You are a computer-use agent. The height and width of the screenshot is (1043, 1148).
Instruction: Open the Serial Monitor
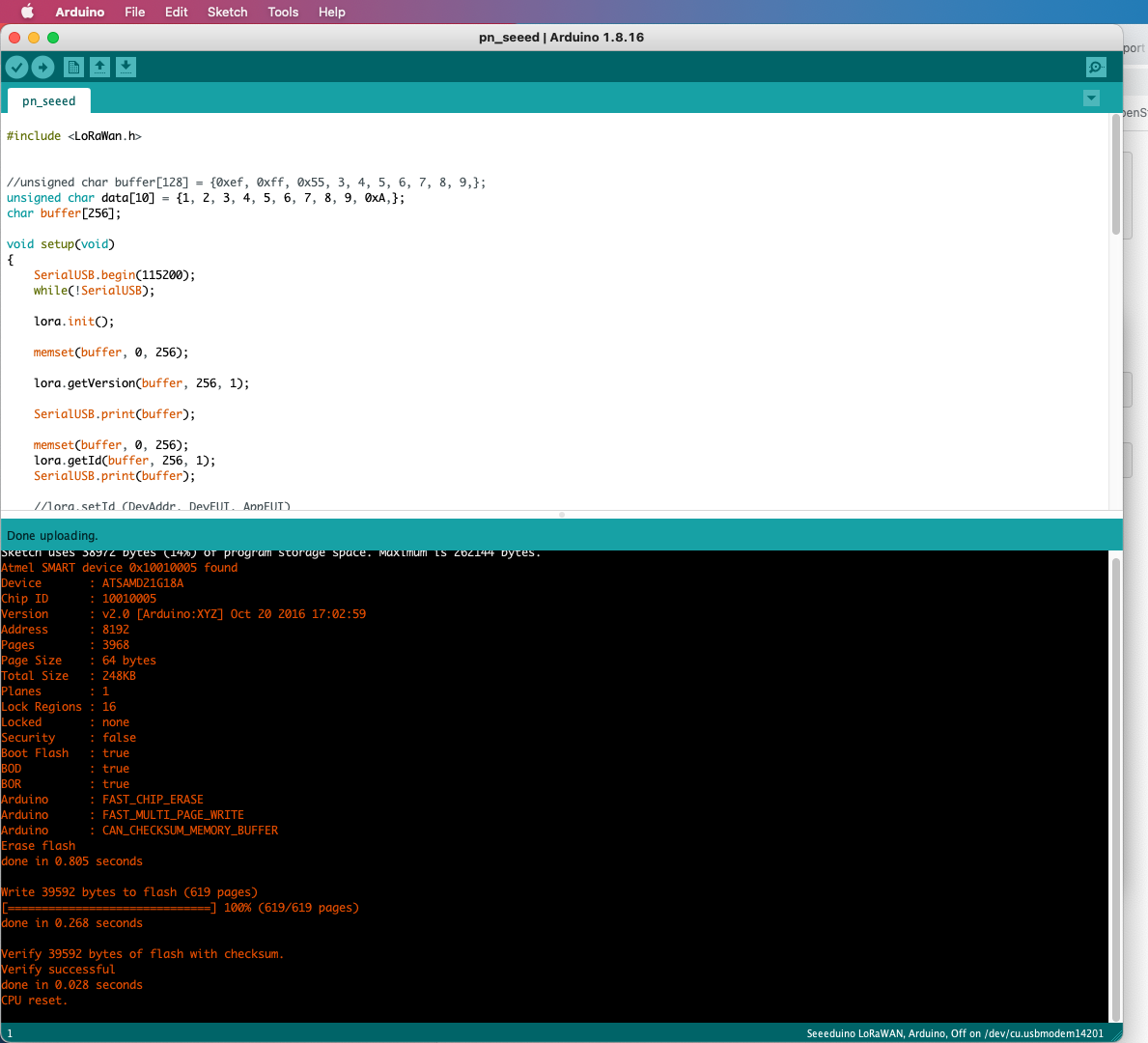tap(1096, 67)
